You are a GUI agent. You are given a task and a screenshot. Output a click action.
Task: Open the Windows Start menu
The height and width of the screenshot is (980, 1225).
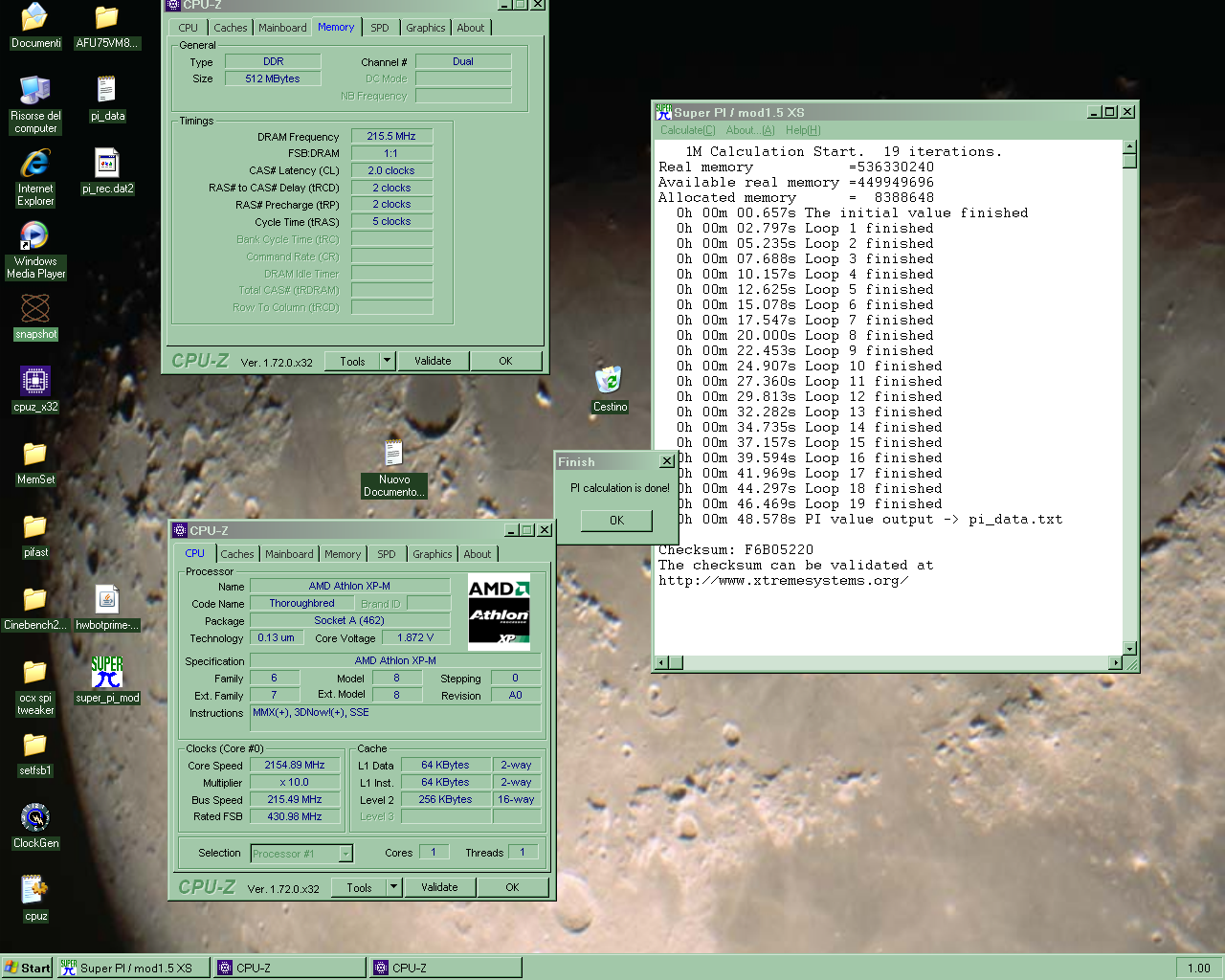(x=27, y=968)
